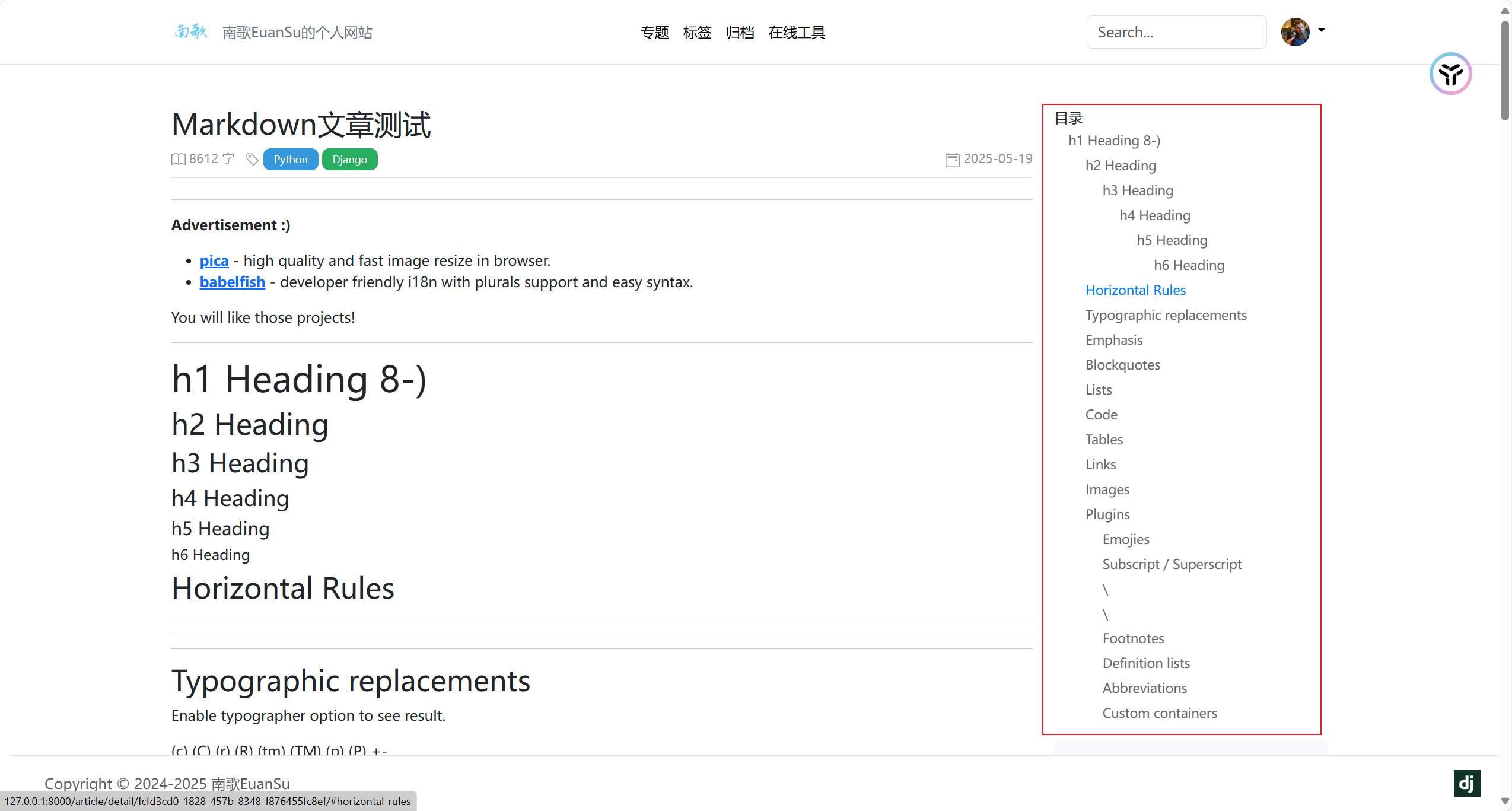Open the Django debug toolbar icon
The width and height of the screenshot is (1512, 811).
(x=1466, y=783)
